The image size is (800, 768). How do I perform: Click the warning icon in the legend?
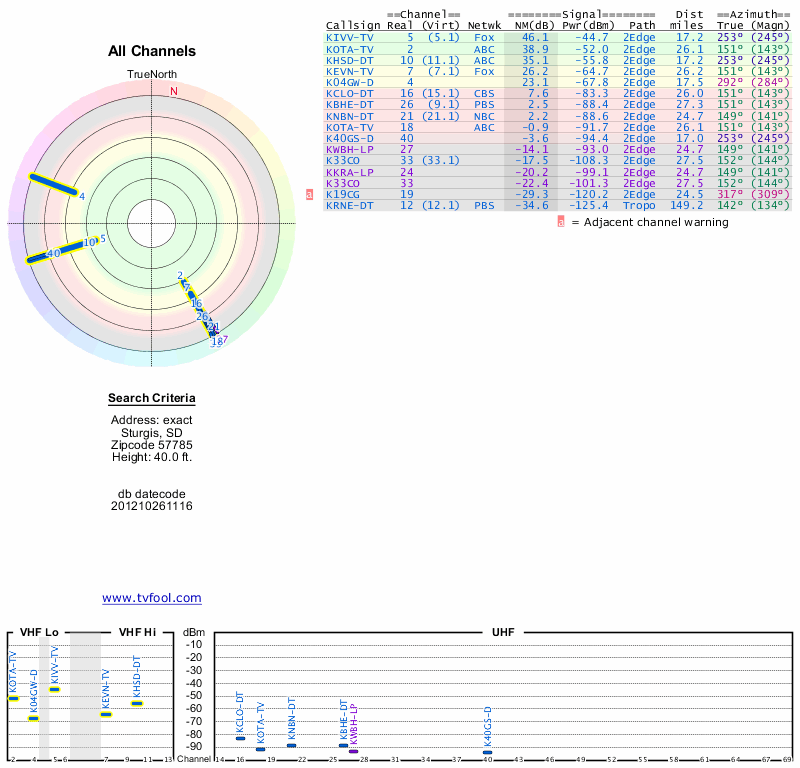(561, 222)
